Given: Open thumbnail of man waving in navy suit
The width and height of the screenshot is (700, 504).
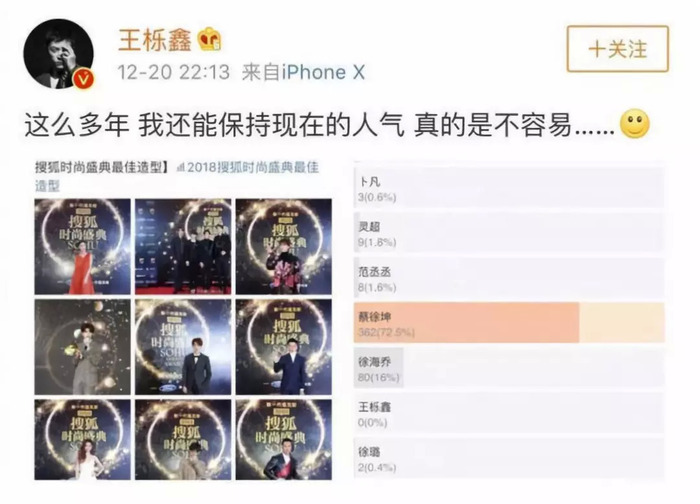Looking at the screenshot, I should [284, 347].
